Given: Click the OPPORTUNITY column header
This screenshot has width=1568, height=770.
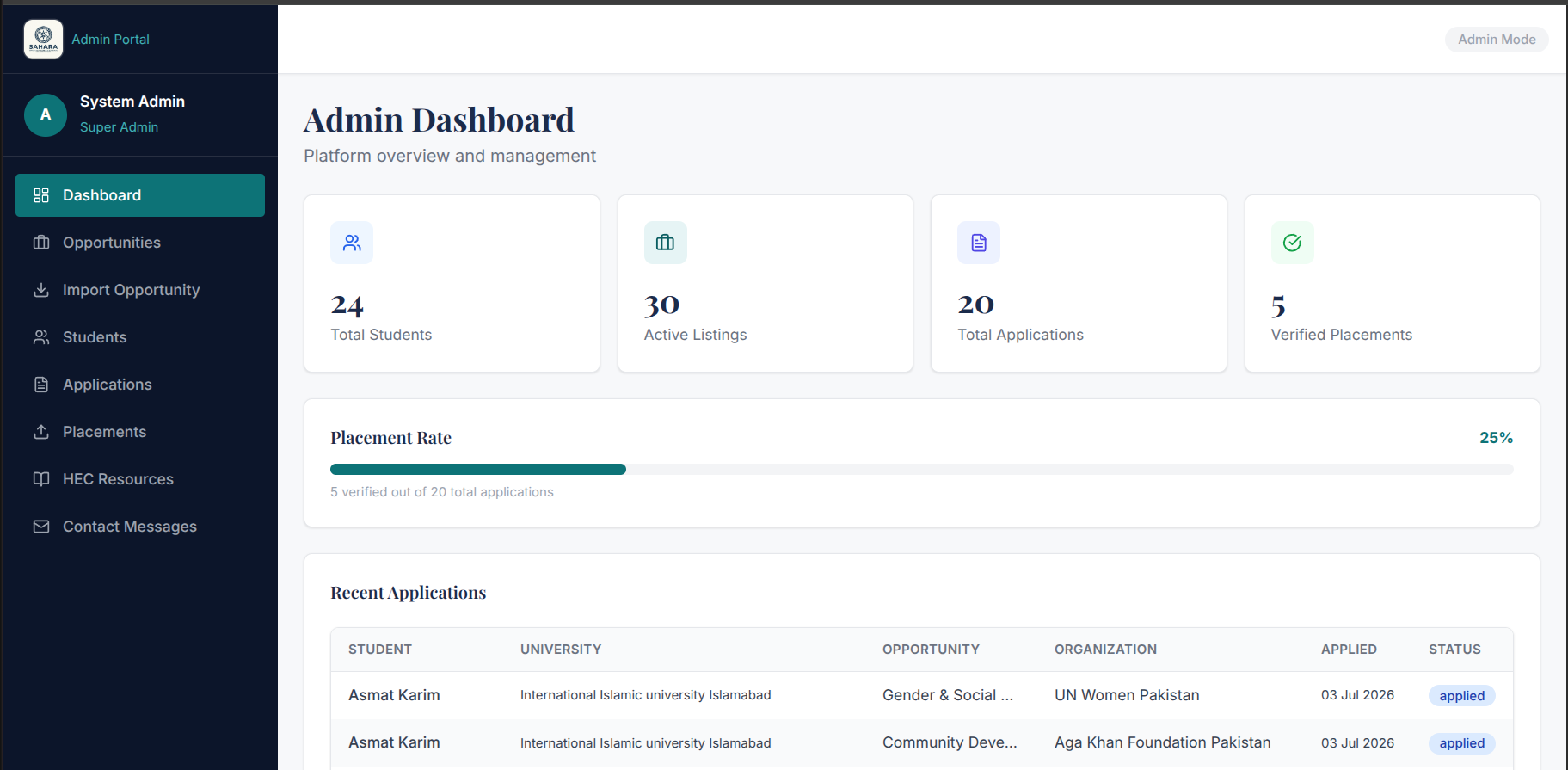Looking at the screenshot, I should [x=931, y=650].
